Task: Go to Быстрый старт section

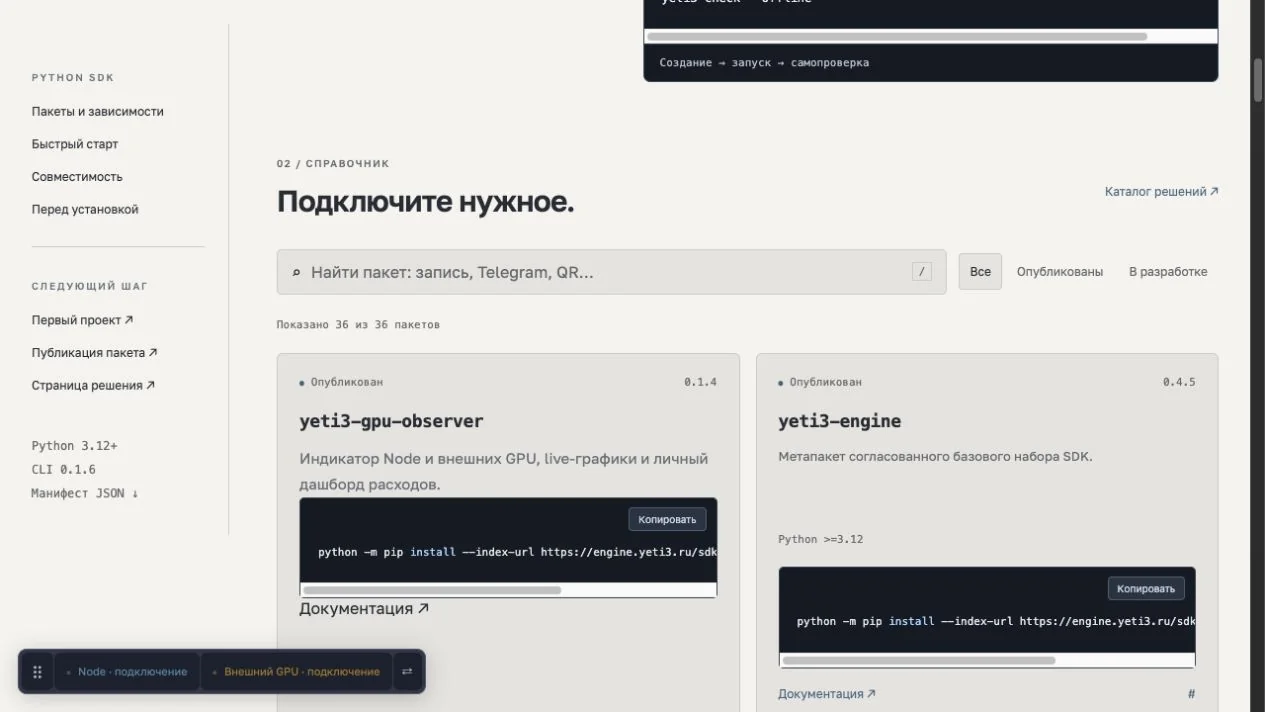Action: 75,144
